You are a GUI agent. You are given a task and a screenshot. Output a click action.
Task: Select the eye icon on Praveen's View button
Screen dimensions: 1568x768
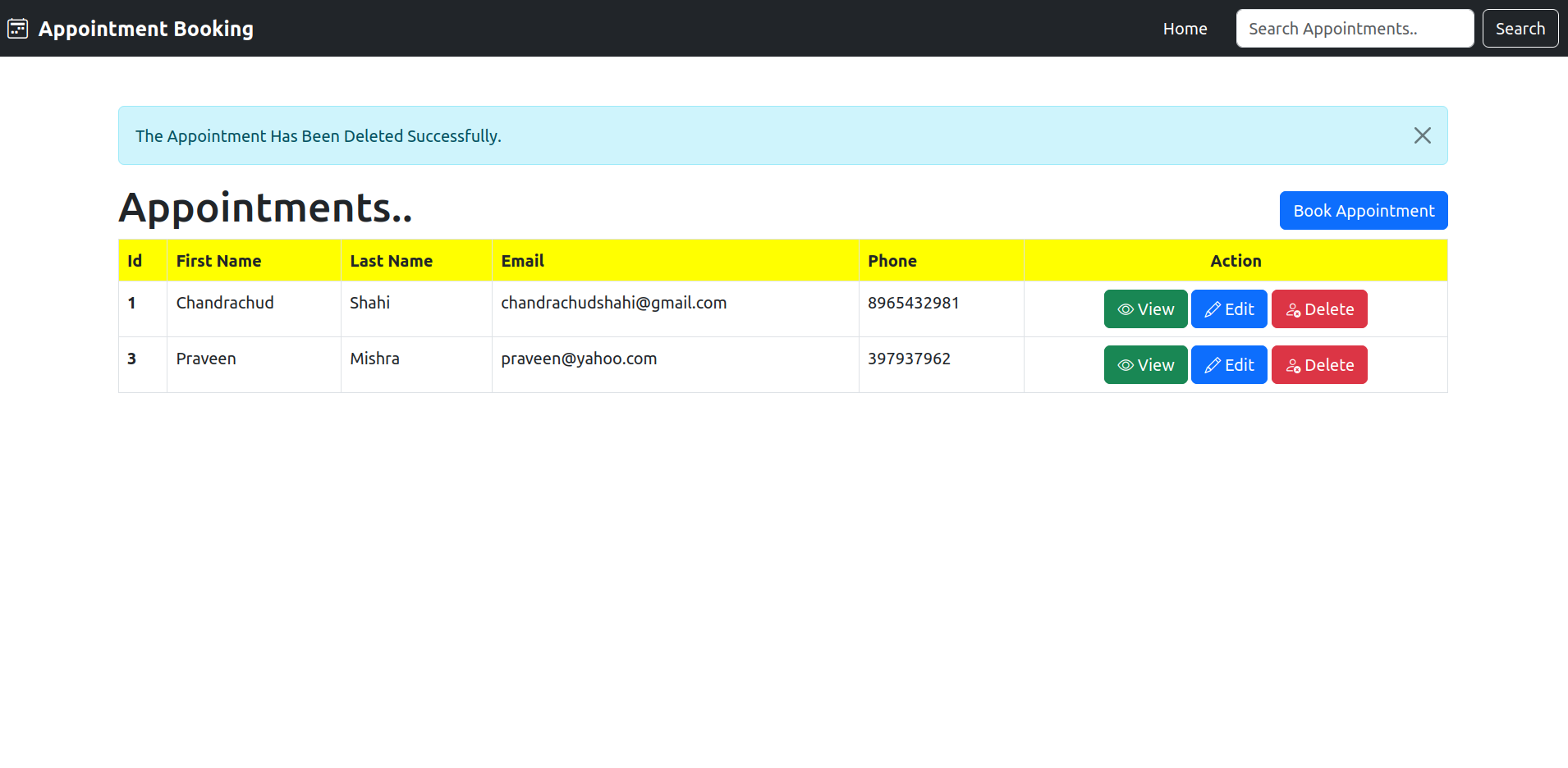point(1125,364)
